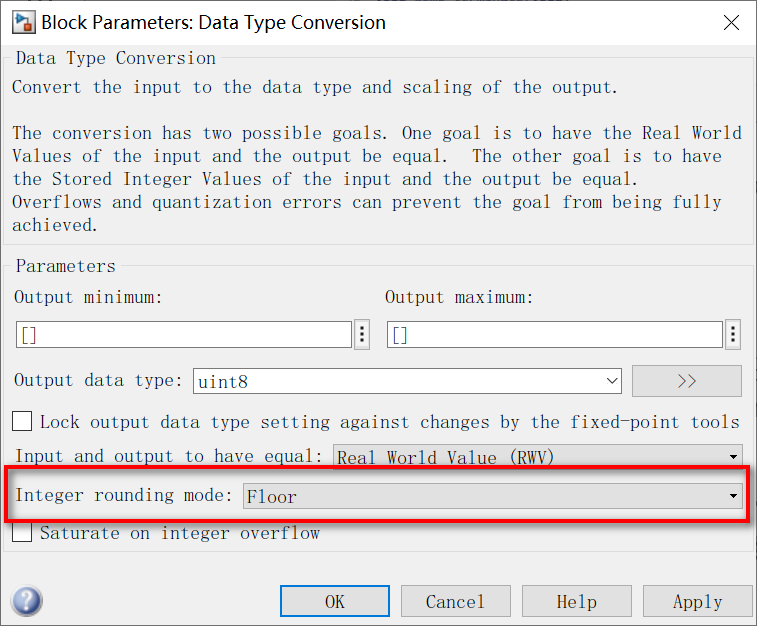Enable Saturate on integer overflow checkbox
Screen dimensions: 757x626
click(22, 532)
